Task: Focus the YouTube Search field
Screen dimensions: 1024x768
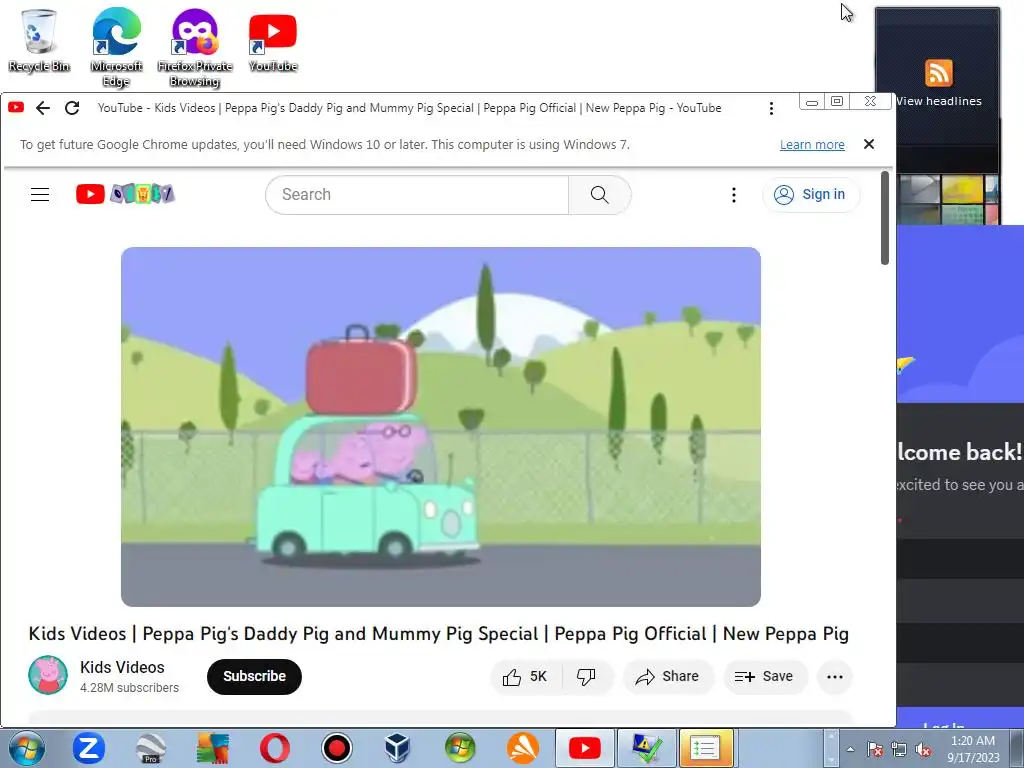Action: click(x=417, y=195)
